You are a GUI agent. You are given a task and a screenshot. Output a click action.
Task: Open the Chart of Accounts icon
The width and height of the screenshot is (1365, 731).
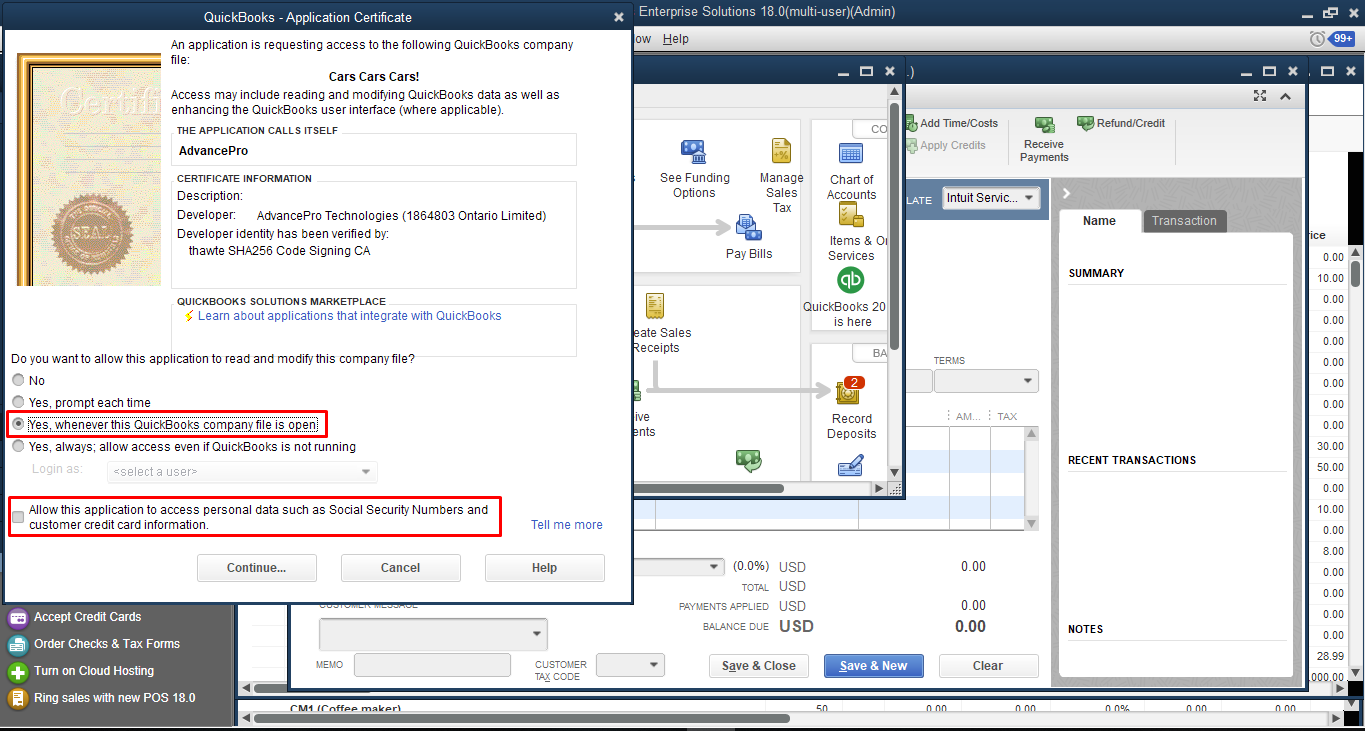tap(851, 154)
